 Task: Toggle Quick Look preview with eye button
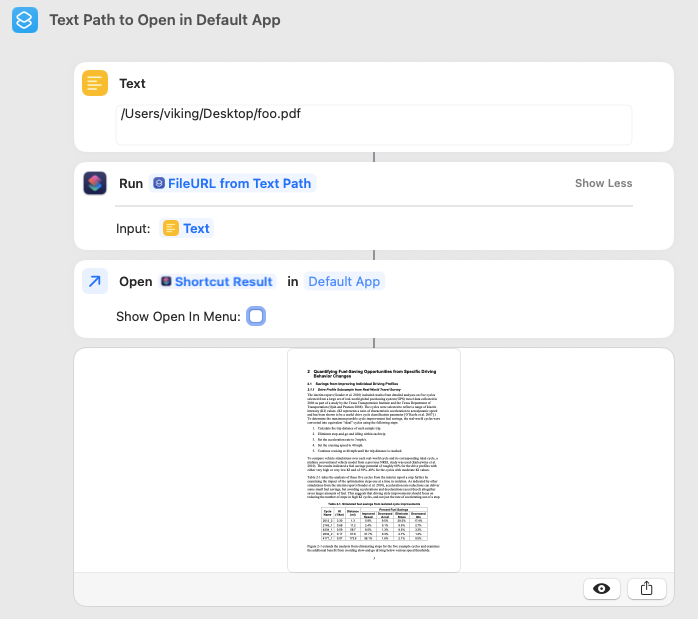pos(601,588)
